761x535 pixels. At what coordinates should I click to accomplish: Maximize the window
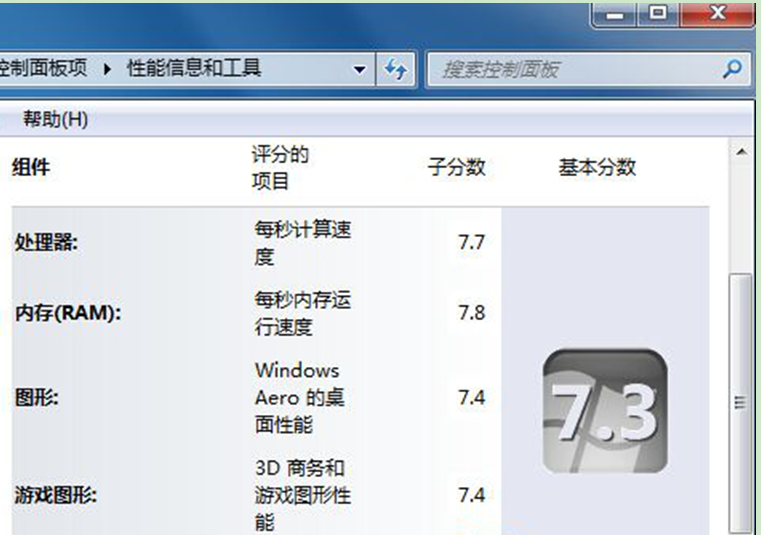[x=658, y=14]
